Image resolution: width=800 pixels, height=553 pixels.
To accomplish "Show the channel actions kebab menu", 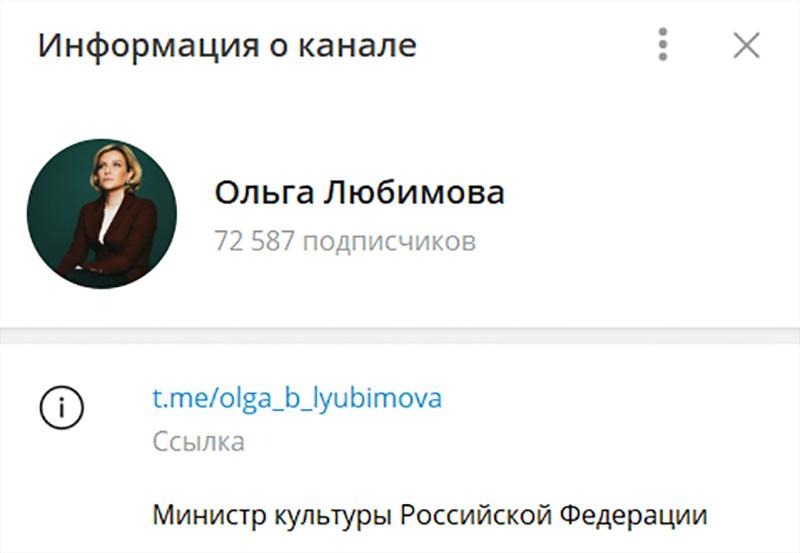I will [x=663, y=45].
